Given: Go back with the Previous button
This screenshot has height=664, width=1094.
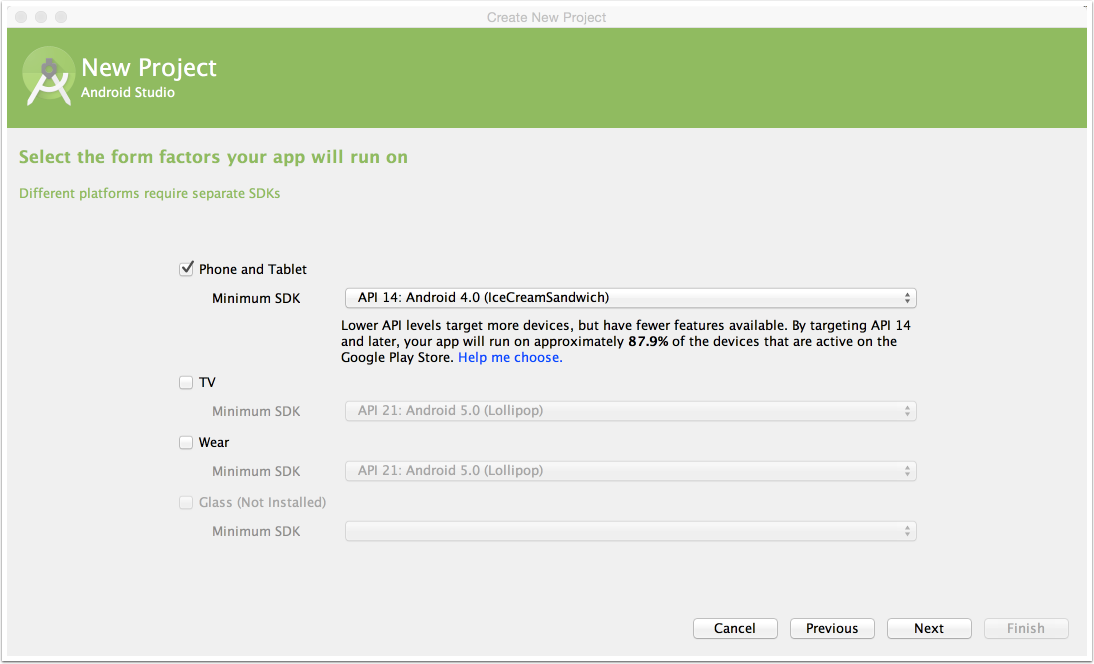Looking at the screenshot, I should 832,628.
